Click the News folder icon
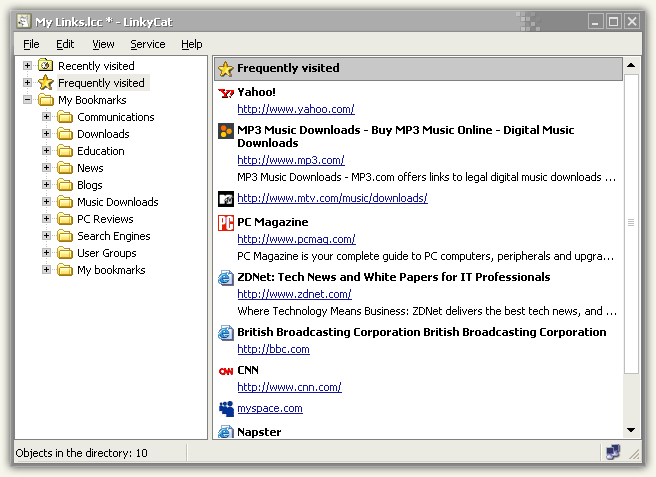Screen dimensions: 656x477 tap(65, 168)
